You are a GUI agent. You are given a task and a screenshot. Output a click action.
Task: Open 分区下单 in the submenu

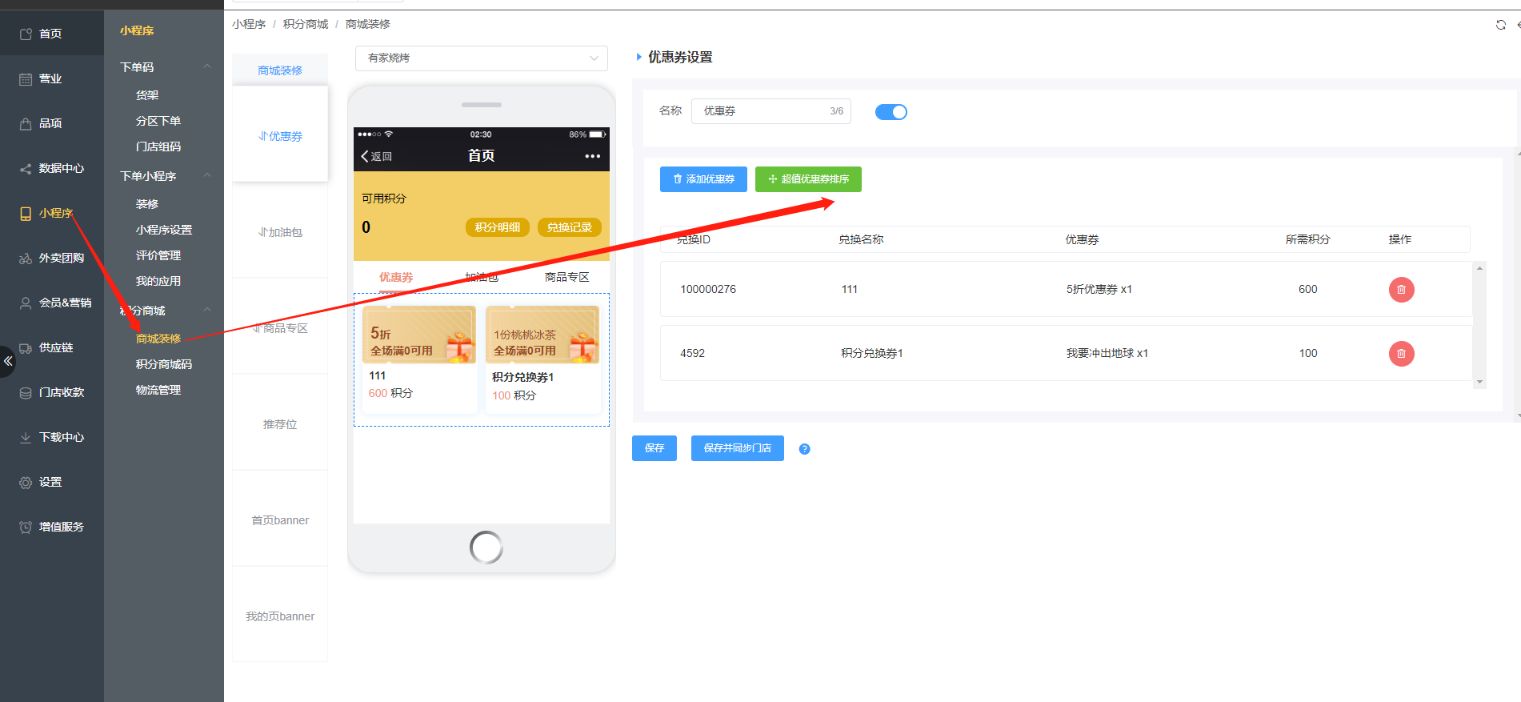pyautogui.click(x=158, y=121)
